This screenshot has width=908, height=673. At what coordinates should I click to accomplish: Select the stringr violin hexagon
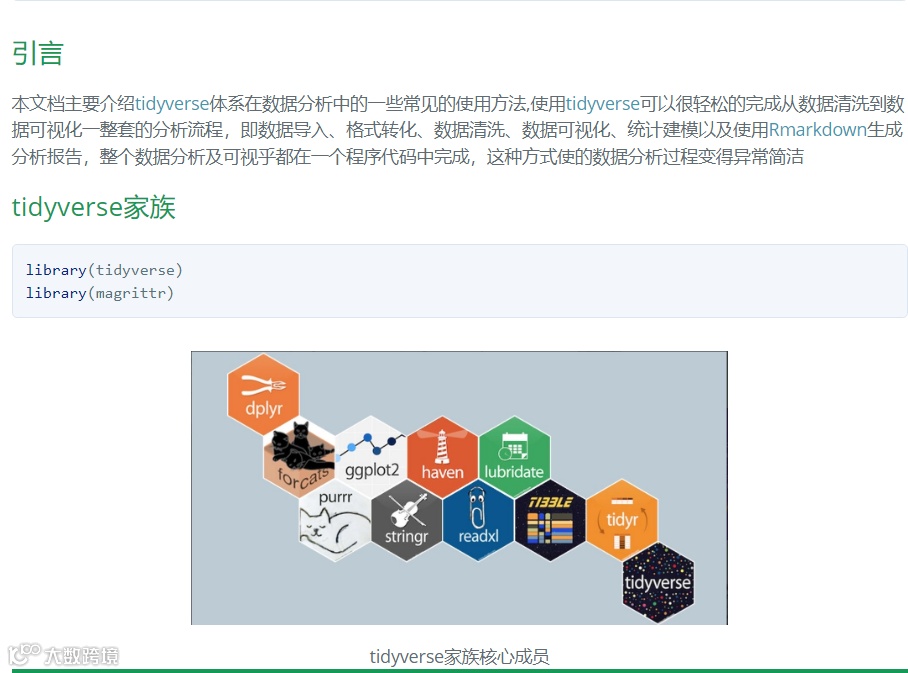pyautogui.click(x=407, y=521)
